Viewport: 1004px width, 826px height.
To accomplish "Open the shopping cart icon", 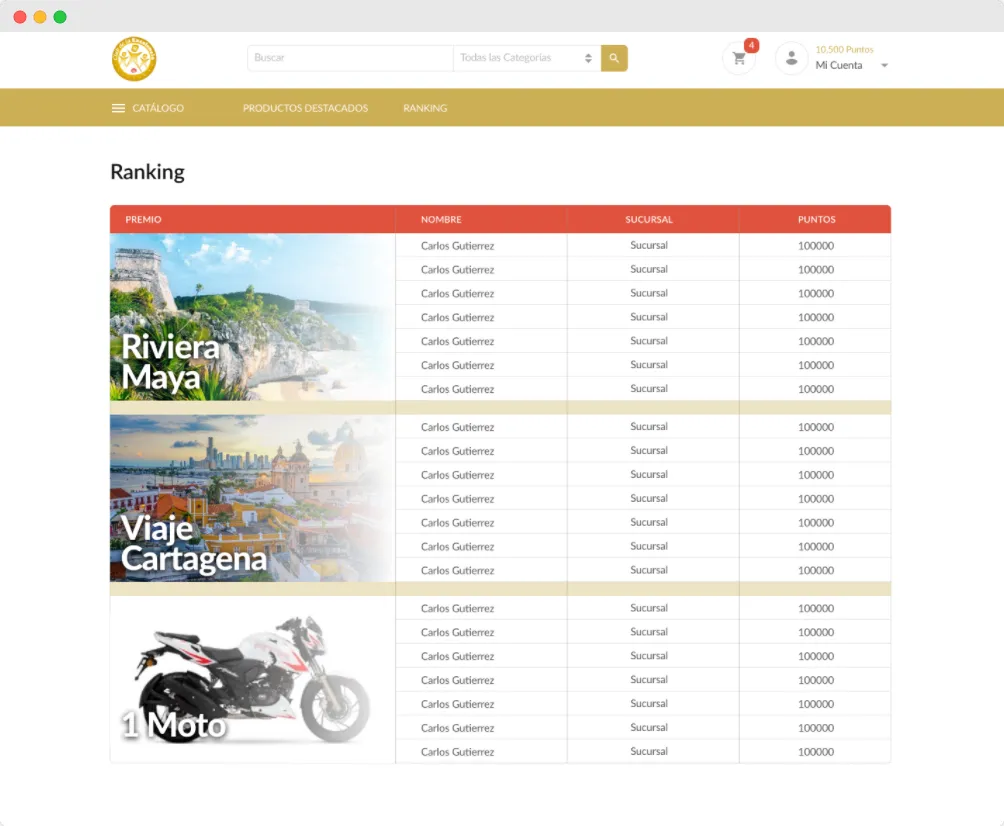I will pyautogui.click(x=739, y=59).
